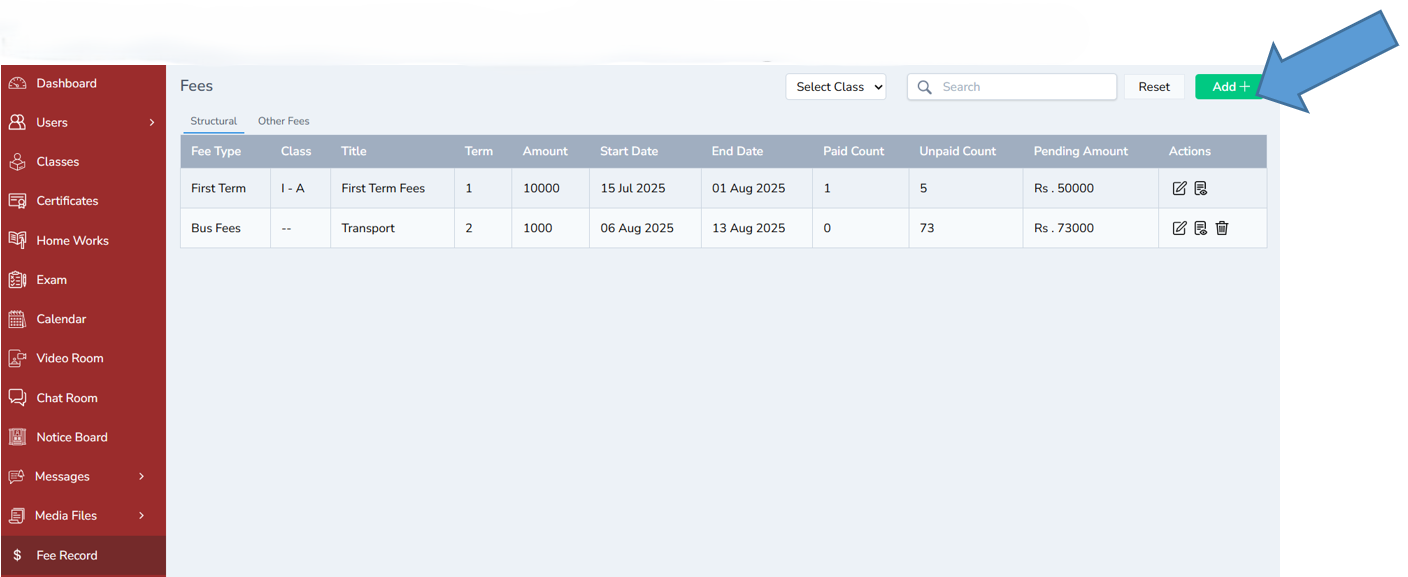View details of the Transport fee record
Screen dimensions: 1408x577
point(1200,228)
